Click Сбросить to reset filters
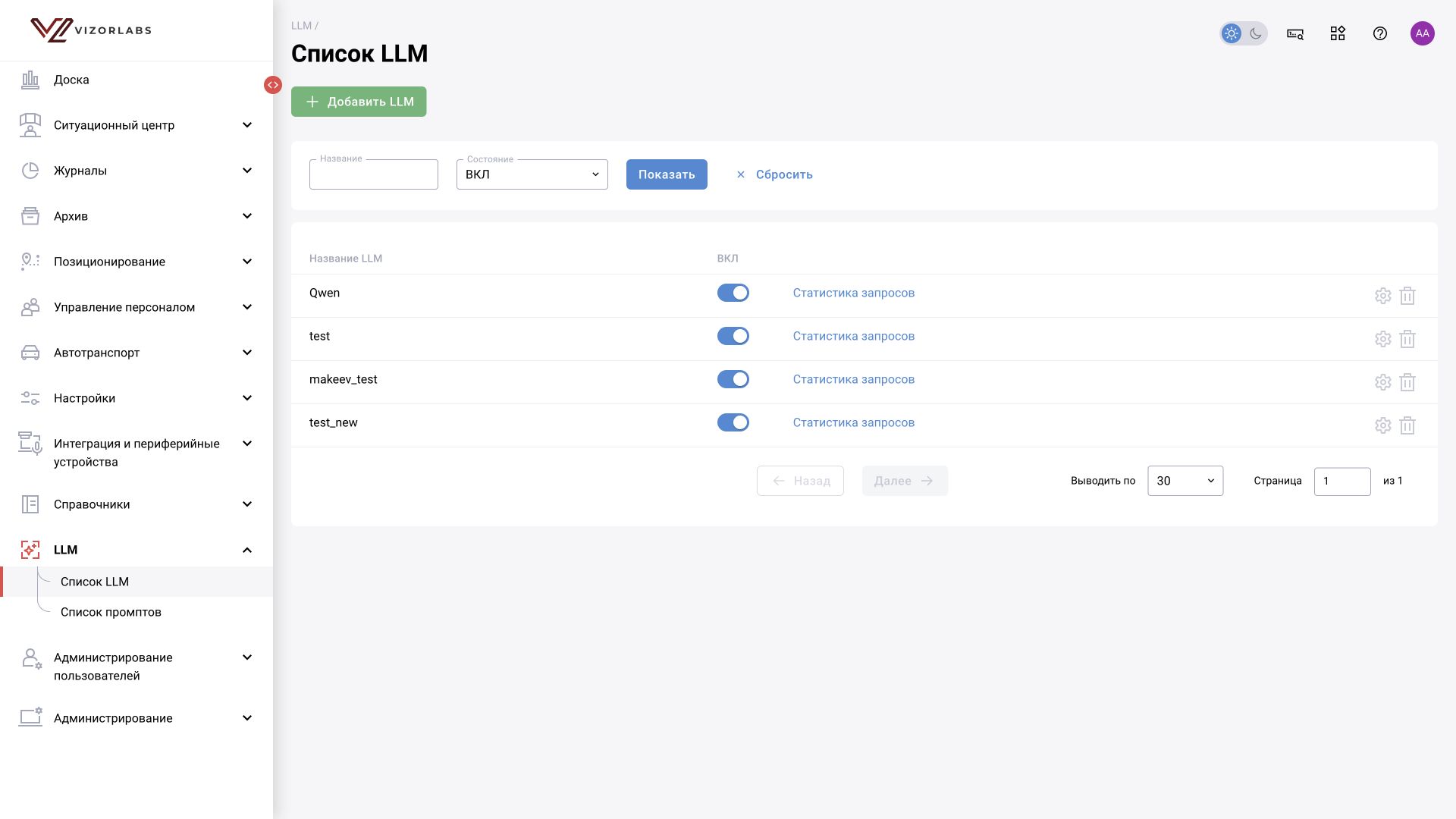The image size is (1456, 819). (774, 174)
